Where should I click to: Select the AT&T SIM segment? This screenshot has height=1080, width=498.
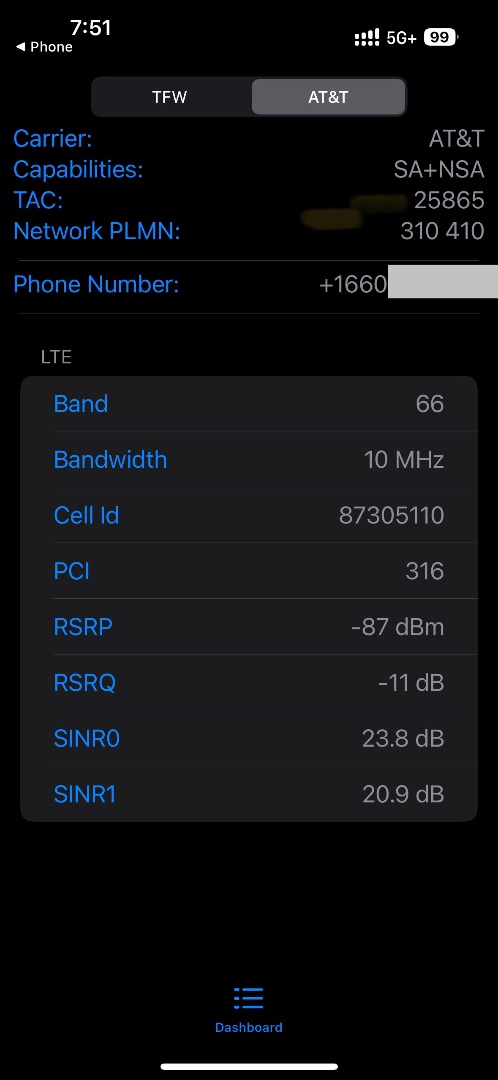coord(328,97)
